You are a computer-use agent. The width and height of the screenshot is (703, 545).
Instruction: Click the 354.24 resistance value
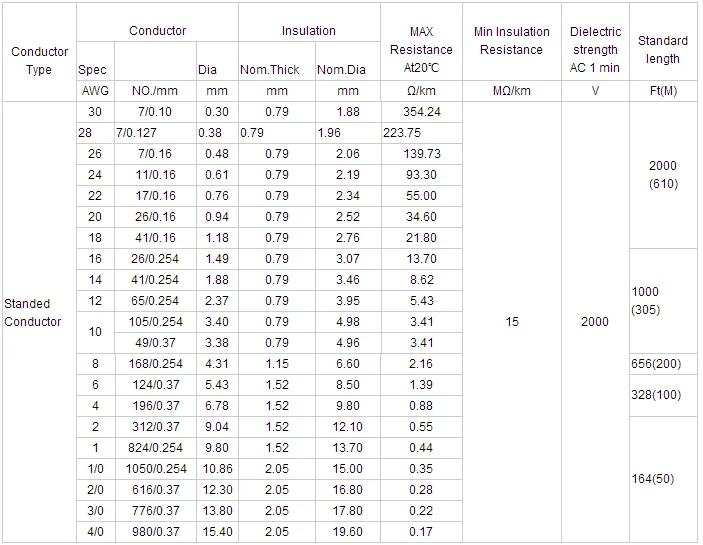click(x=421, y=112)
